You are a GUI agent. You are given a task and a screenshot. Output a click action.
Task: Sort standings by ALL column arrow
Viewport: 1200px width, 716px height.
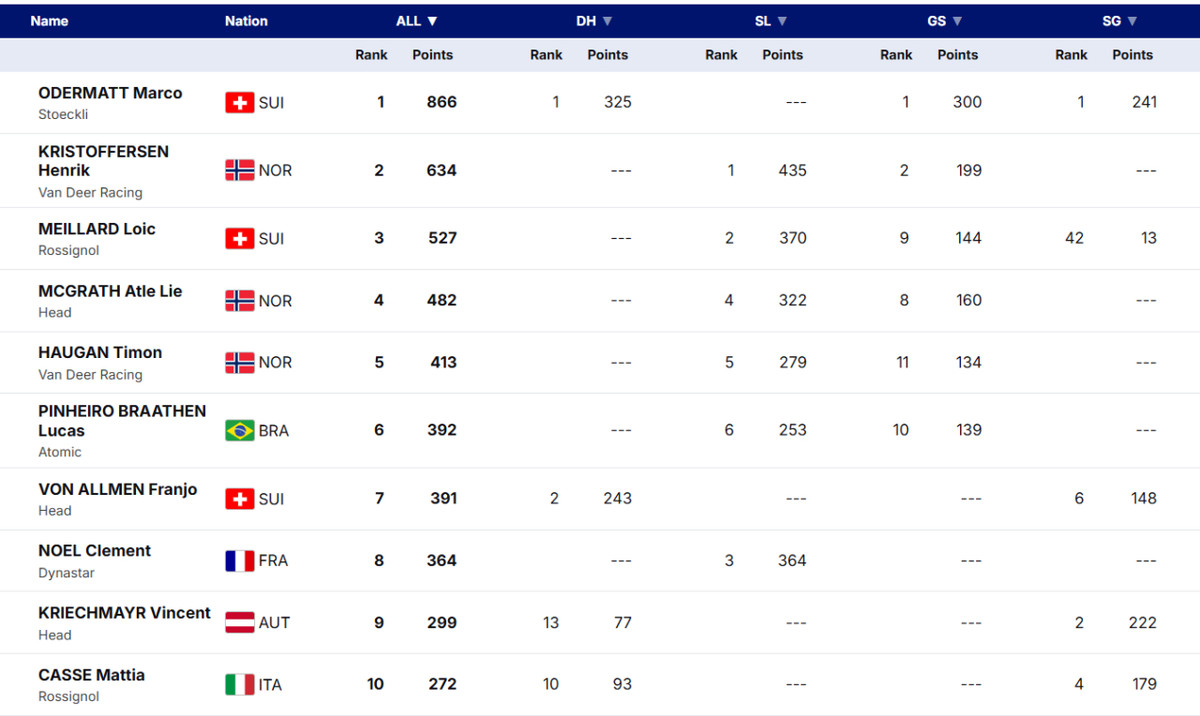click(432, 21)
